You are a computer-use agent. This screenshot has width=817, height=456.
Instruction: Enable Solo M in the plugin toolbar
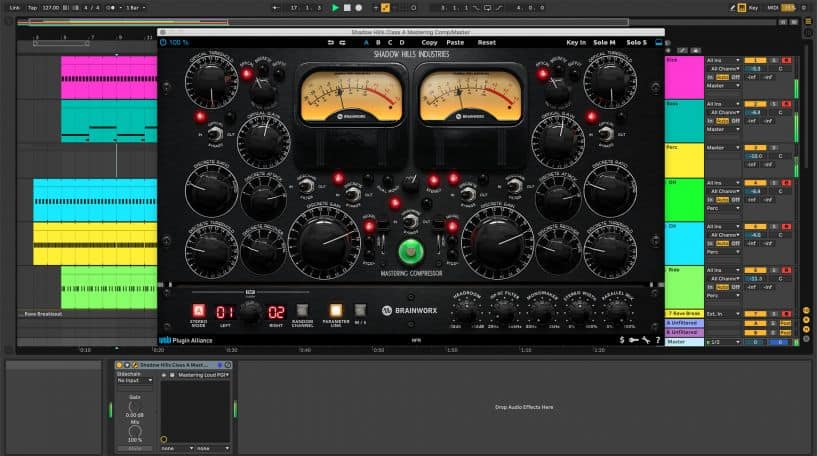click(x=604, y=43)
